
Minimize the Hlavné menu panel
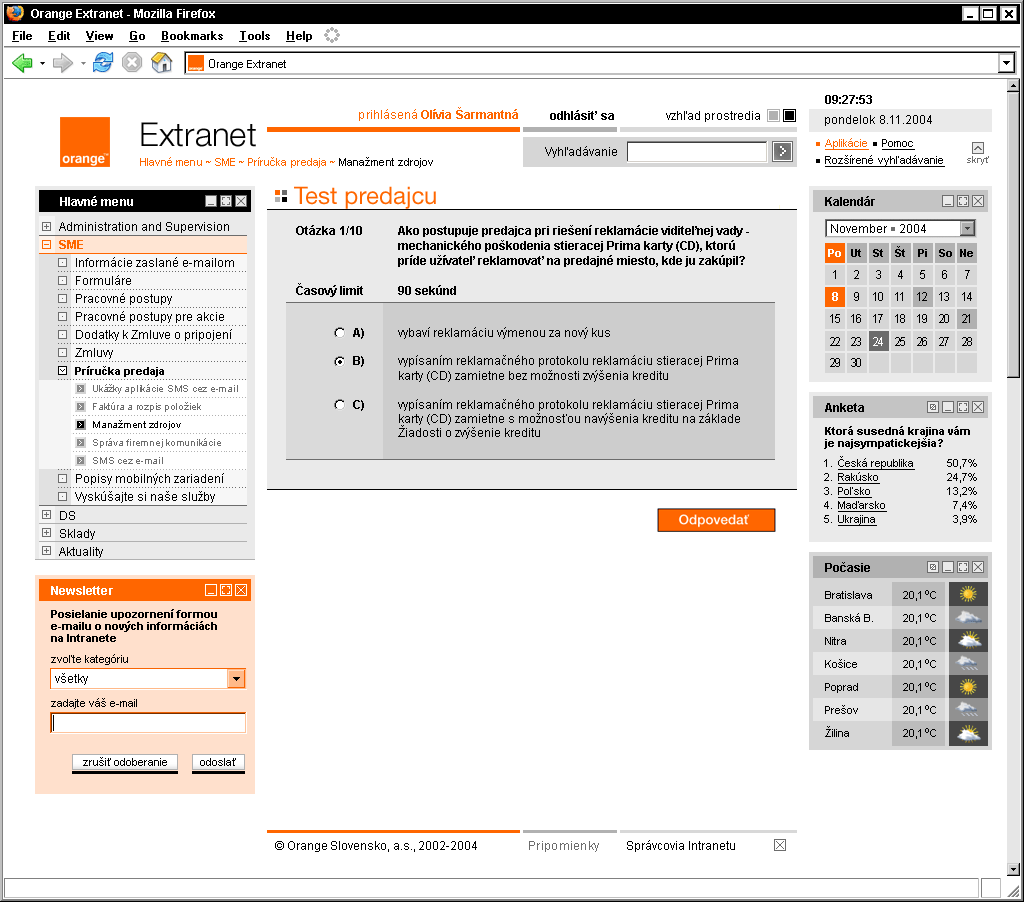pyautogui.click(x=211, y=201)
